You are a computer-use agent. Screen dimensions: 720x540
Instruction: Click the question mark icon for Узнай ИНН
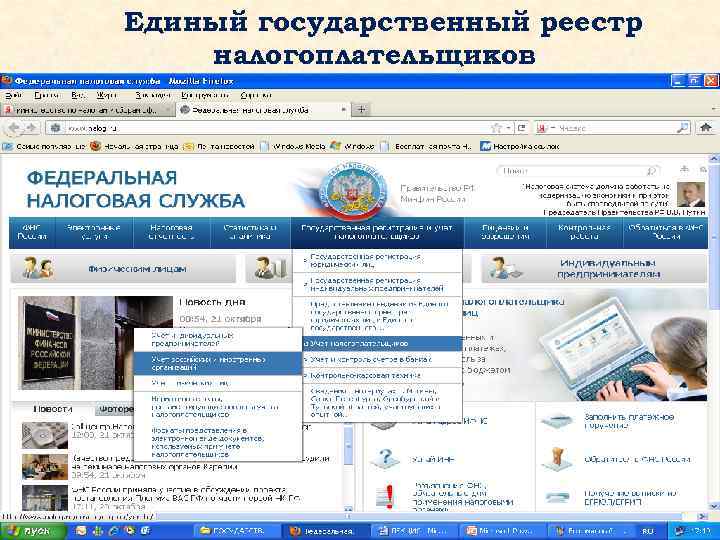[x=385, y=459]
